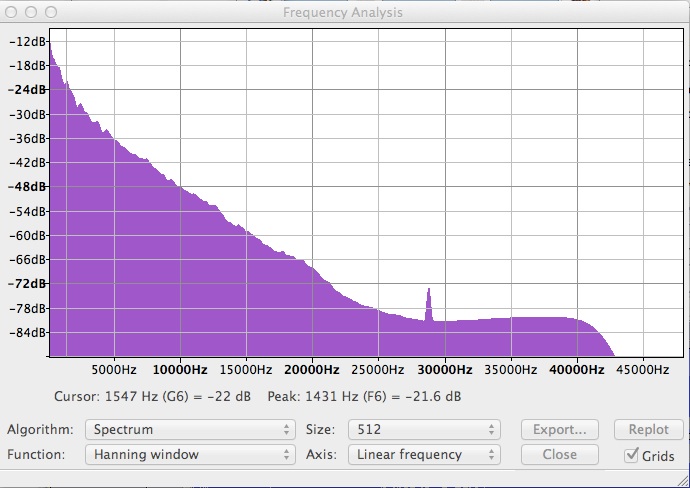Click the green window zoom button
690x488 pixels.
pyautogui.click(x=51, y=12)
